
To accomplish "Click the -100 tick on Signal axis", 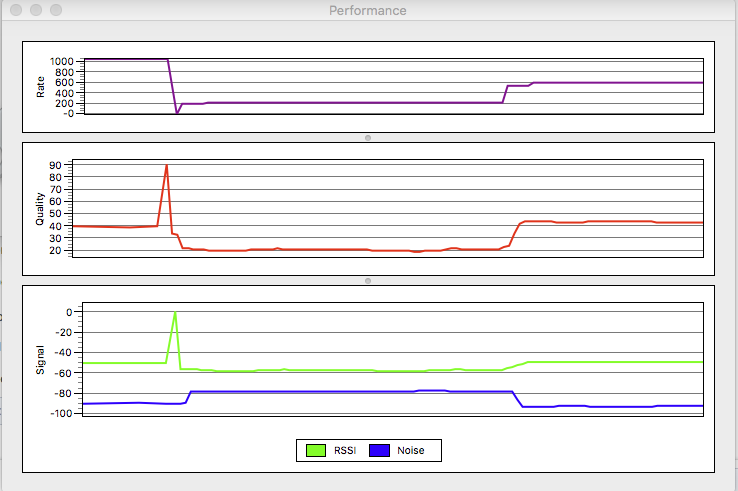I will (64, 413).
